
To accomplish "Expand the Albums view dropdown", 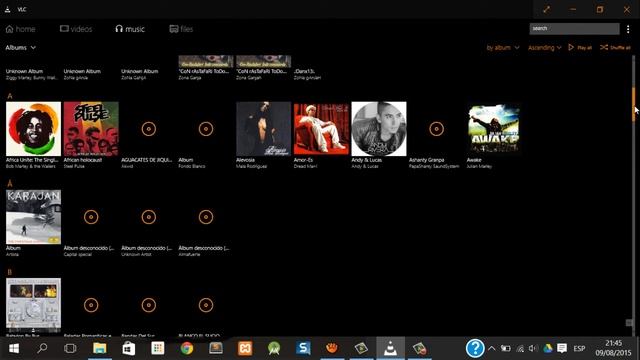I will coord(20,48).
